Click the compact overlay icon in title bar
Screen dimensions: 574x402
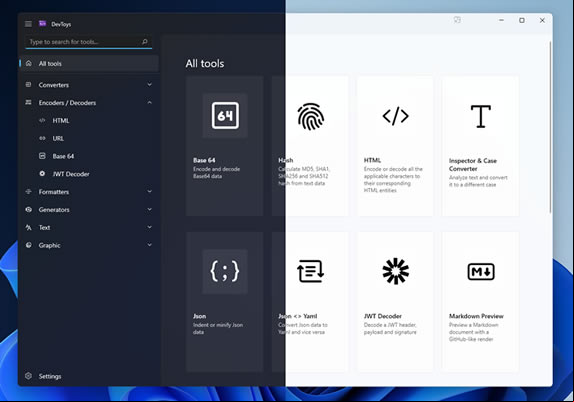click(x=457, y=20)
